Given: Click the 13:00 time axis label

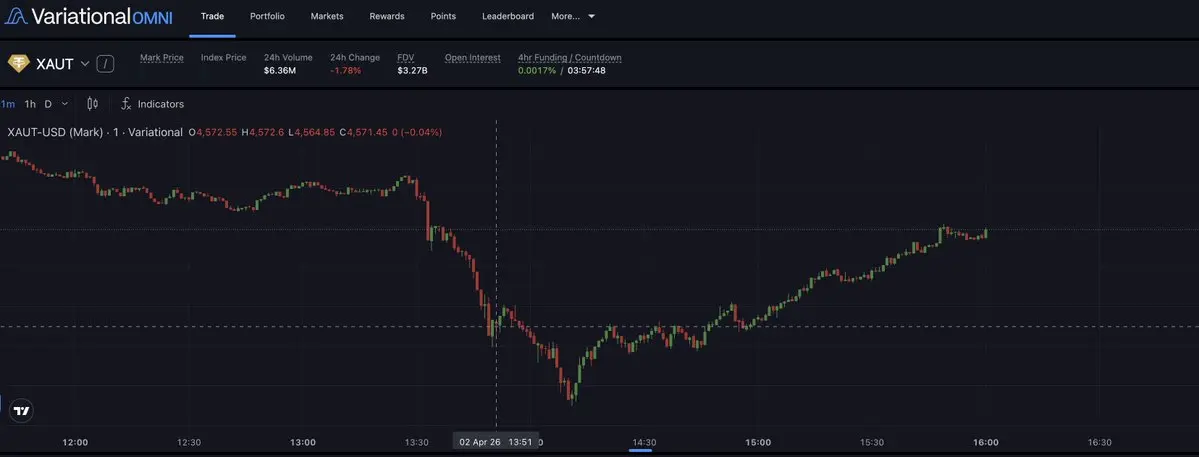Looking at the screenshot, I should click(303, 442).
